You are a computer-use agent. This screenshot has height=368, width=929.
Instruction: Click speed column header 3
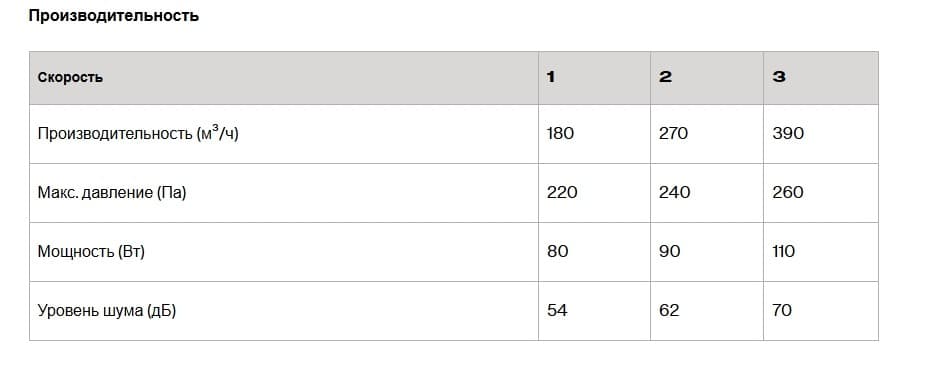point(779,78)
